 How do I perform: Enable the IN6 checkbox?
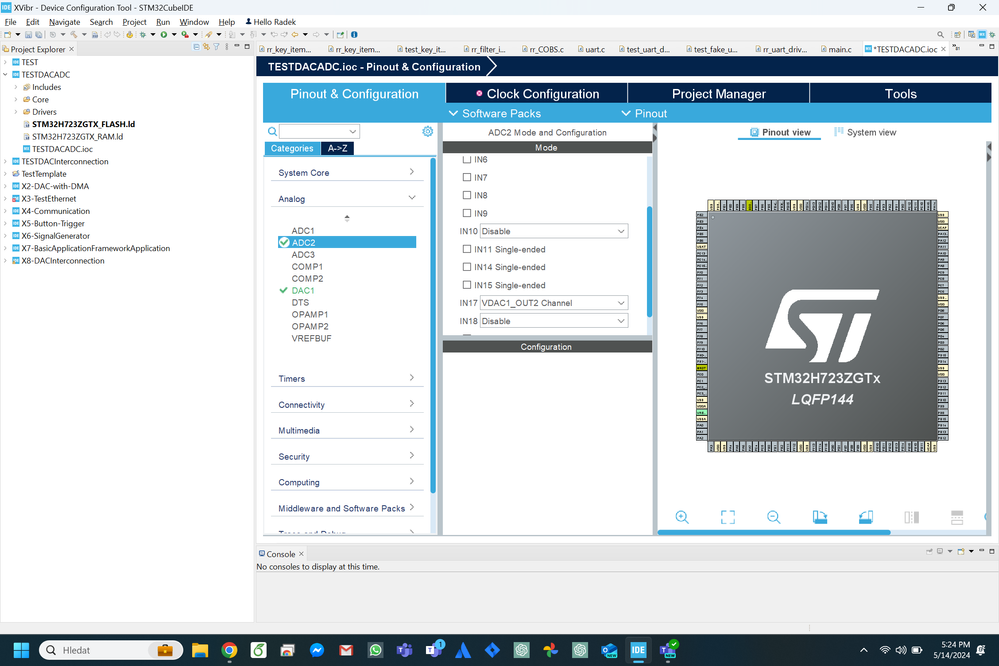[x=467, y=159]
